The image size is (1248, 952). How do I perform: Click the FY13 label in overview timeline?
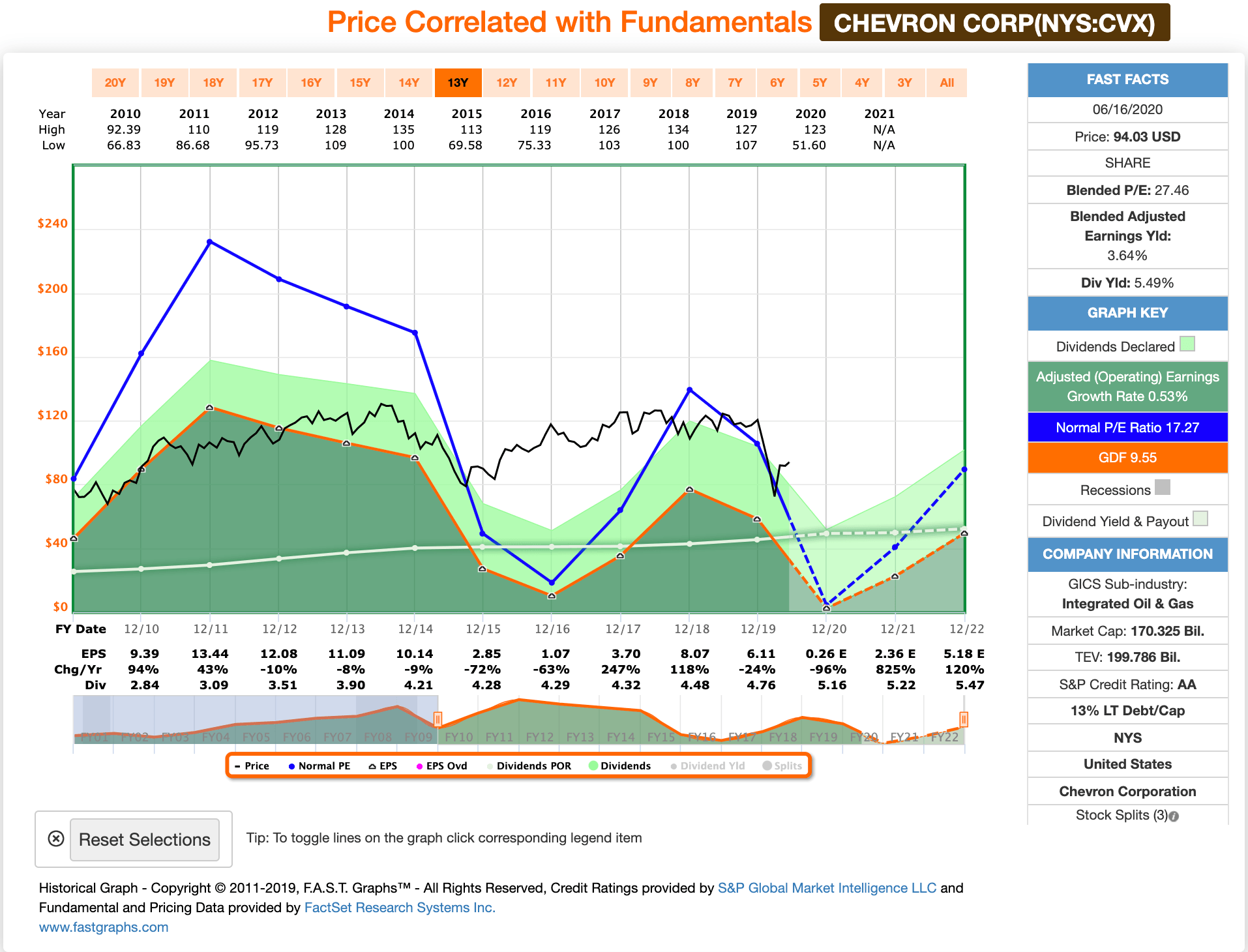580,737
